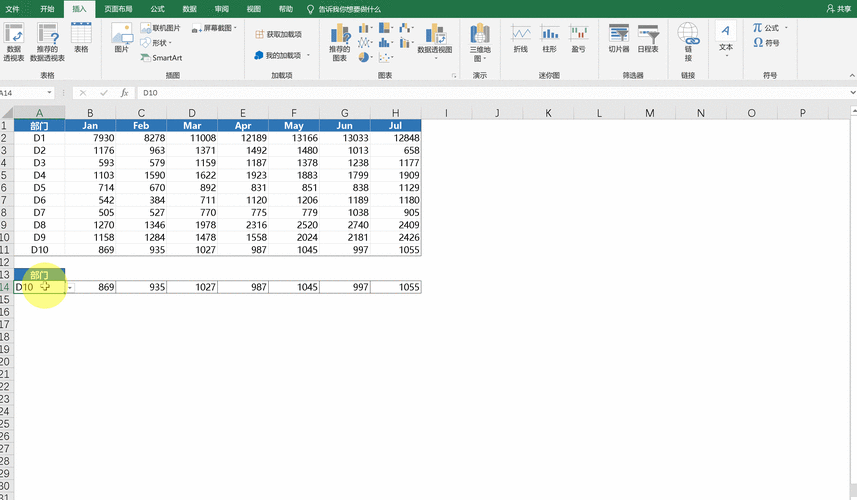
Task: Open the Equation (公式) dropdown arrow
Action: (786, 28)
